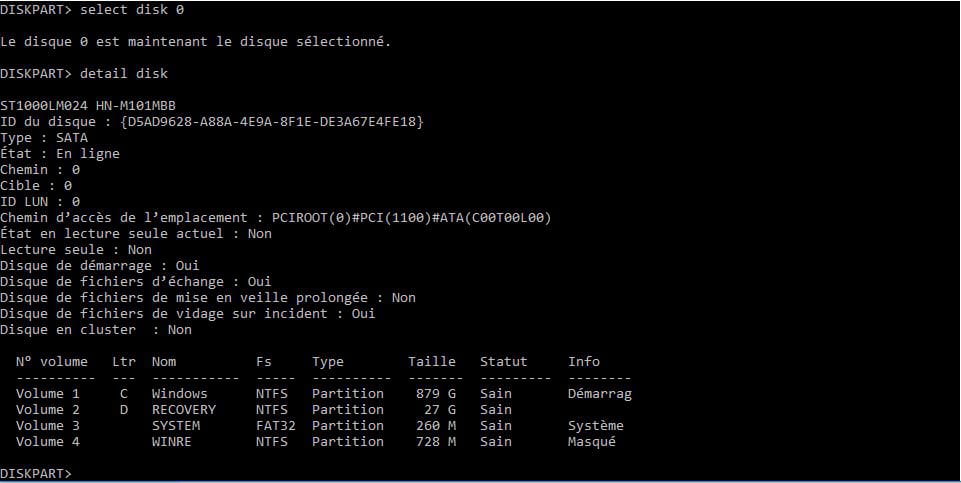Click the 'Disque de démarrage : Oui' line
This screenshot has height=483, width=961.
tap(100, 265)
